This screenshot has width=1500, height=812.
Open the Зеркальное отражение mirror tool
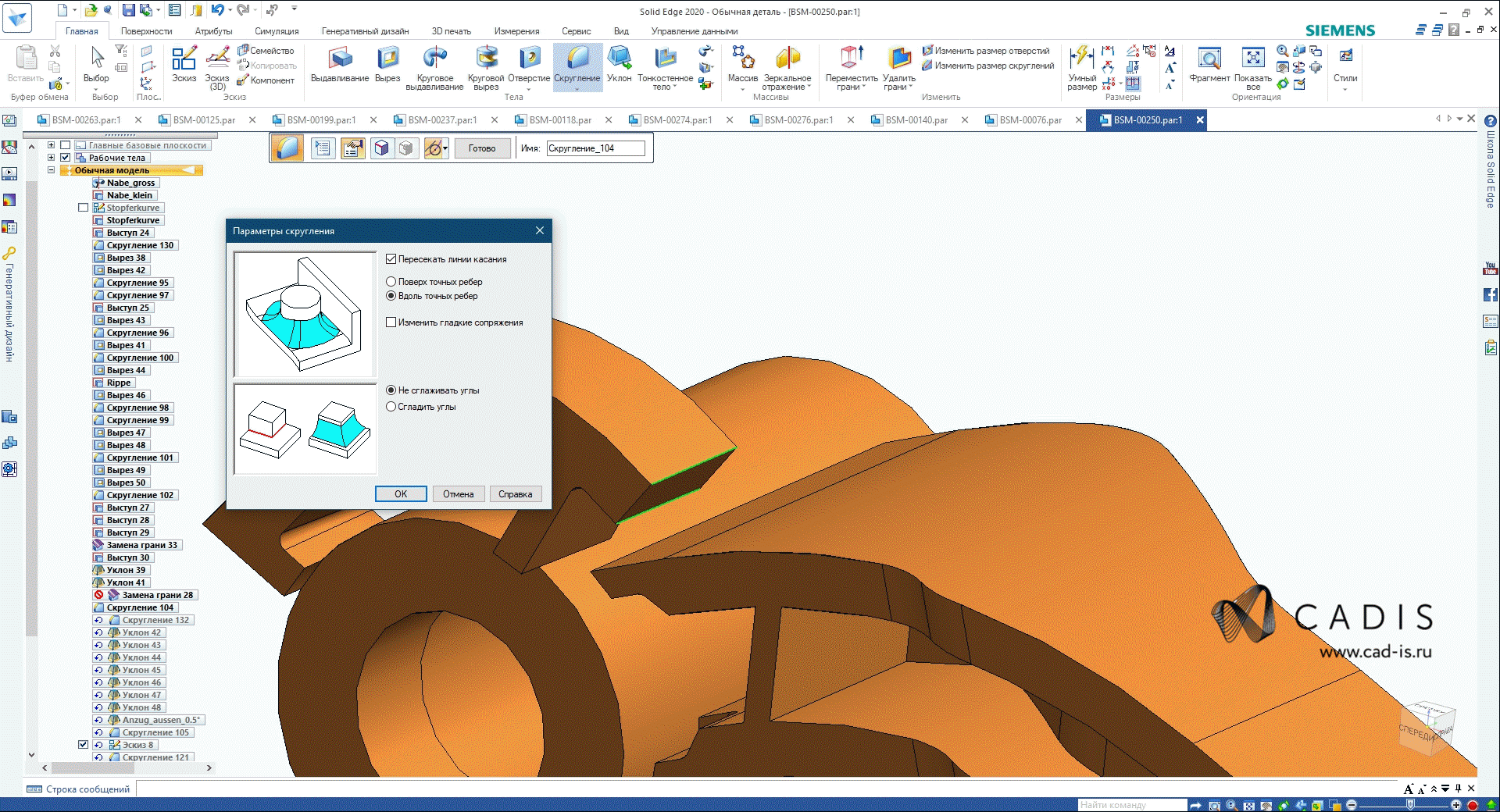click(x=787, y=67)
